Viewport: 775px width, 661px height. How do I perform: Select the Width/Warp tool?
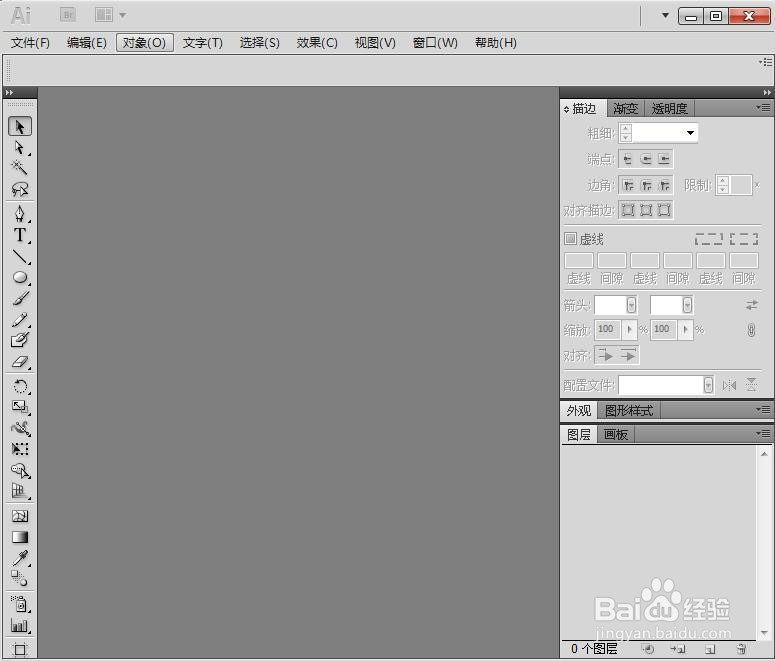(x=20, y=428)
